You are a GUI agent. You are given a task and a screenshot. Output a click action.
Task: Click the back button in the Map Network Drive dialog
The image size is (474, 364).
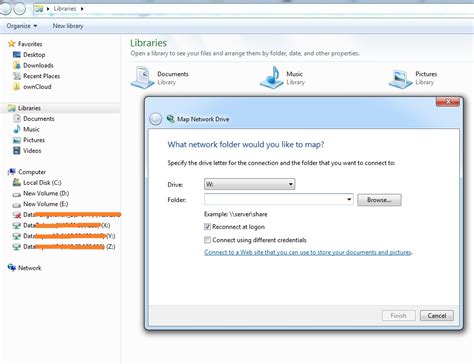[156, 119]
